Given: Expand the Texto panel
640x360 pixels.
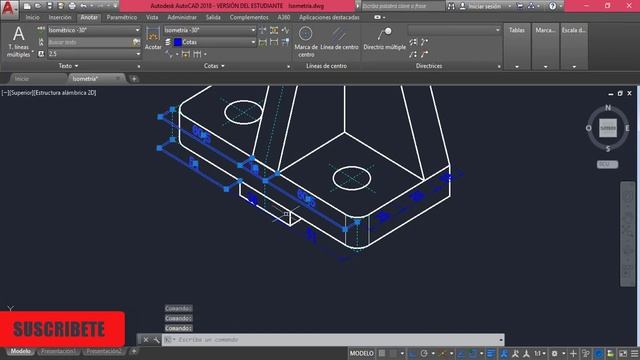Looking at the screenshot, I should click(x=68, y=66).
